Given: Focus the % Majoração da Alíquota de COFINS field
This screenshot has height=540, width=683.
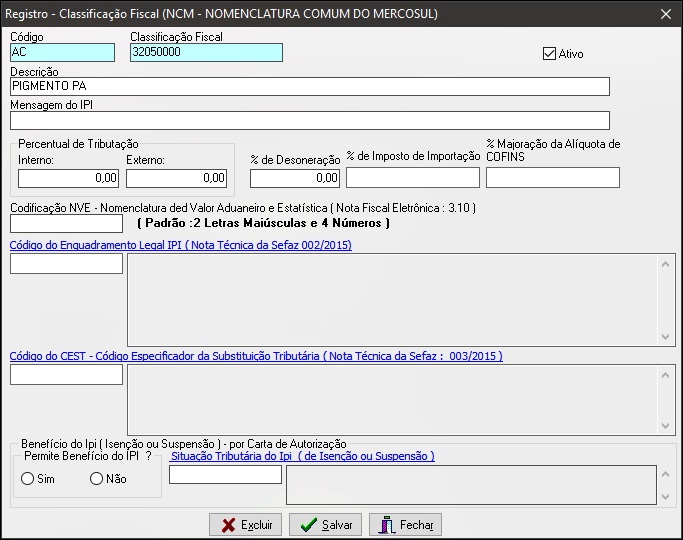Looking at the screenshot, I should [x=553, y=178].
